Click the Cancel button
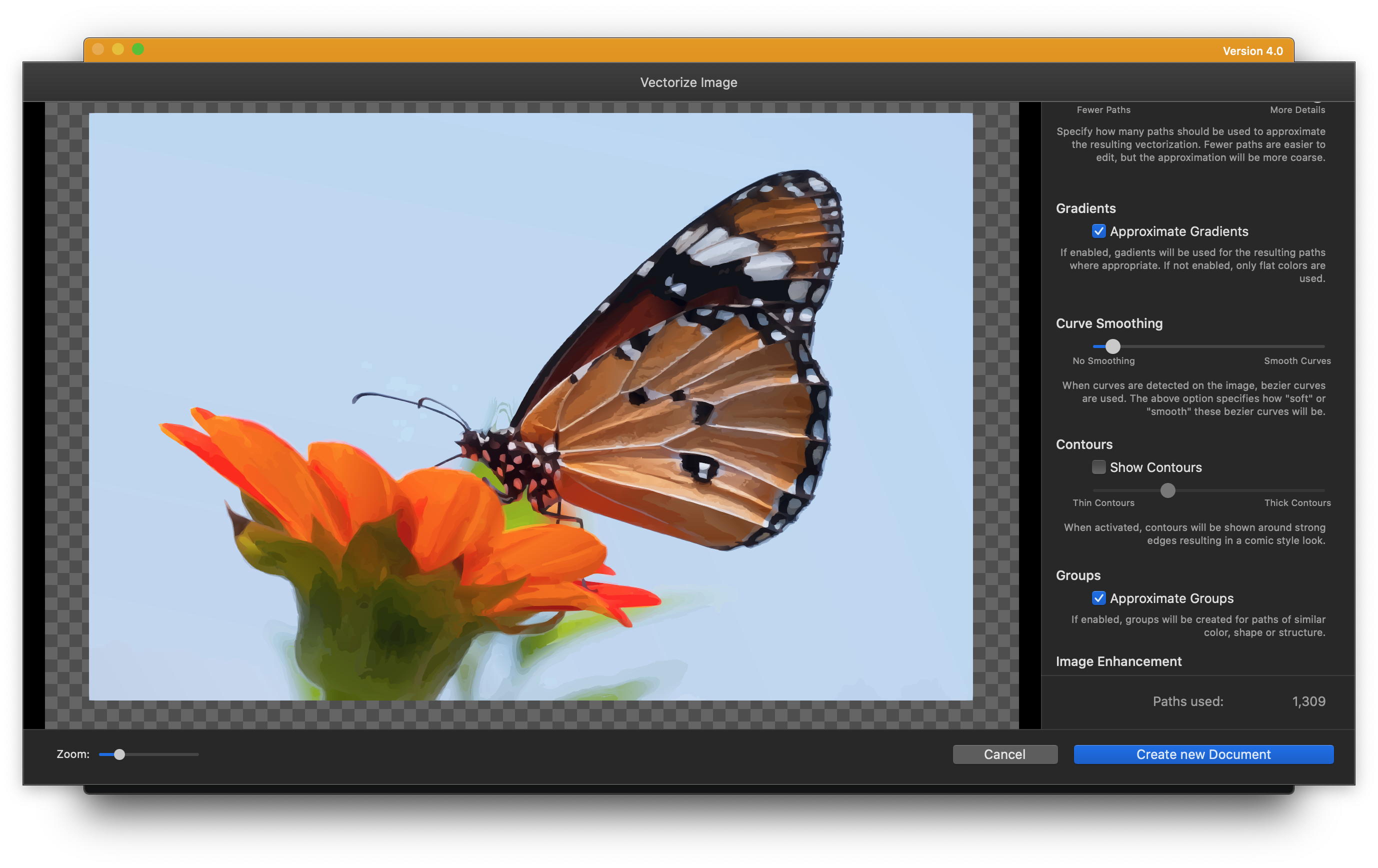The image size is (1378, 868). [x=1004, y=754]
